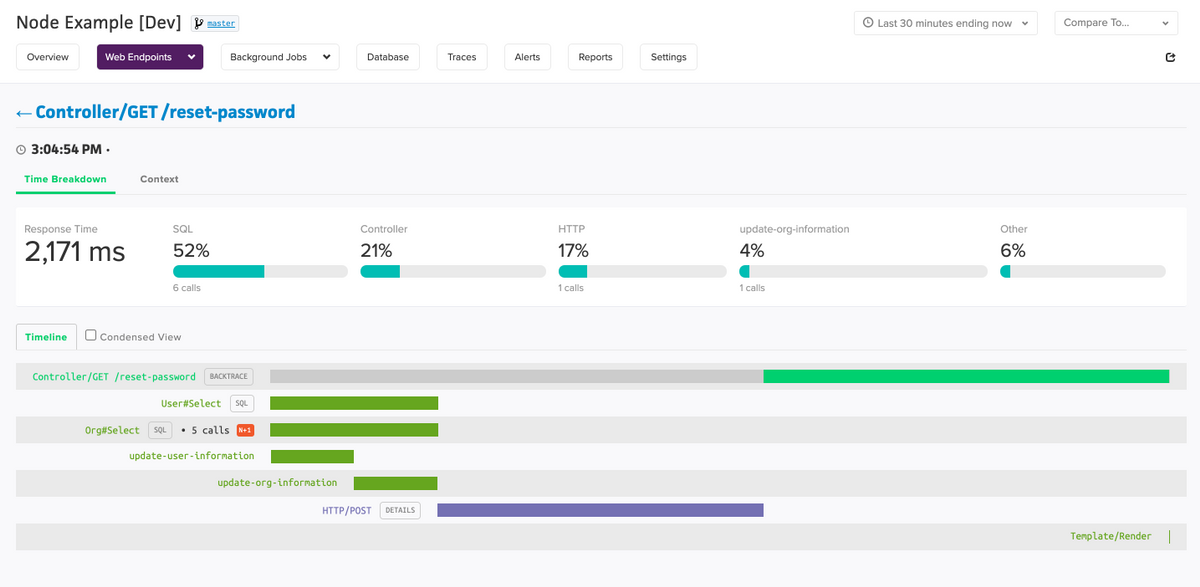This screenshot has height=587, width=1200.
Task: Click the purple HTTP/POST timeline bar
Action: (x=600, y=510)
